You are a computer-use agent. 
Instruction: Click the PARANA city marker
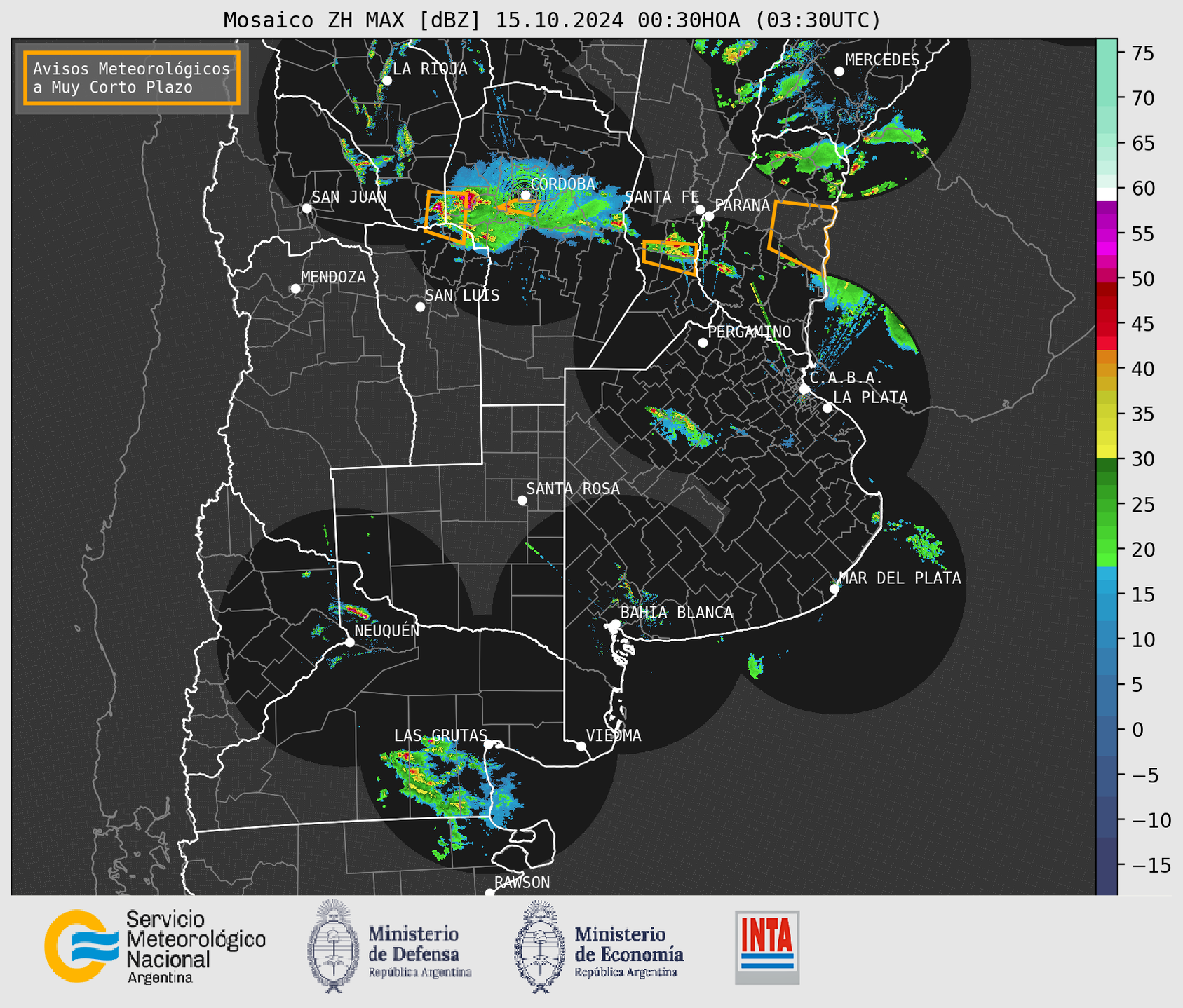coord(709,216)
